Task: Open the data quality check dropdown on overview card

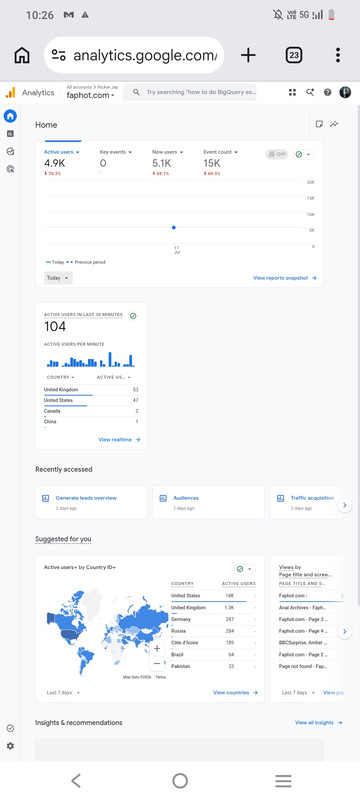Action: (x=303, y=154)
